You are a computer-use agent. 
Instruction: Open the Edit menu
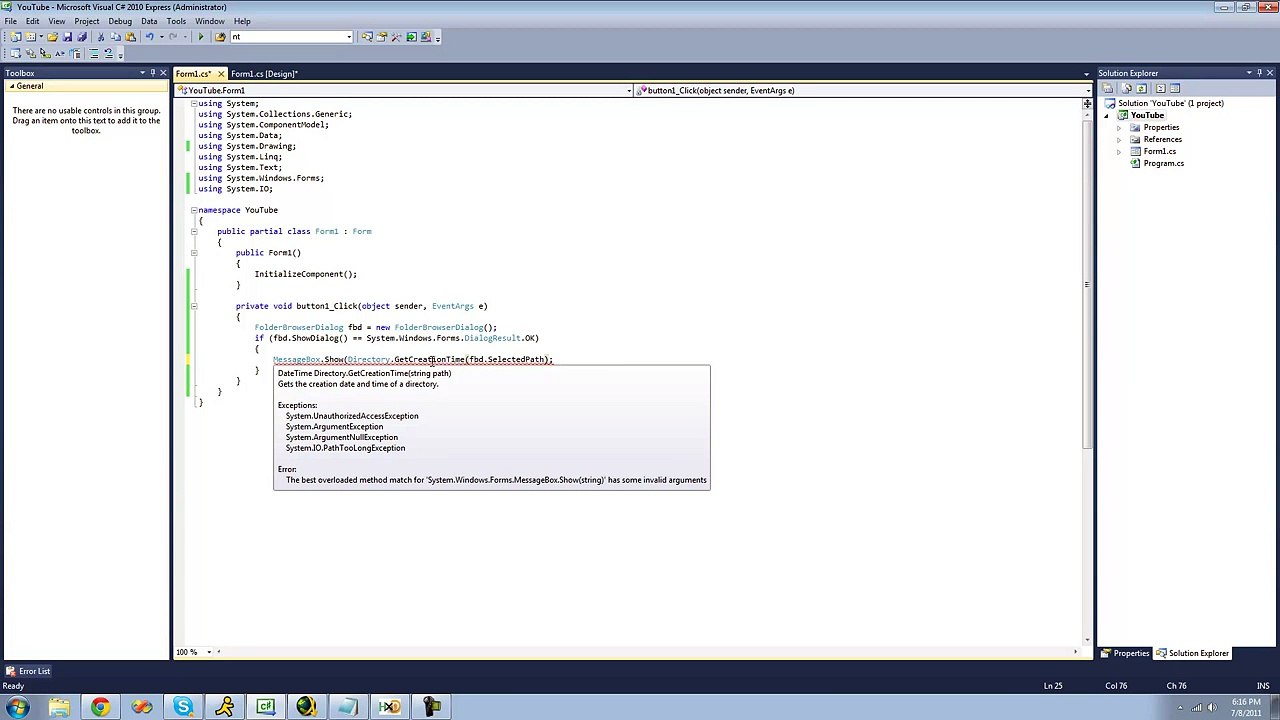(x=32, y=21)
